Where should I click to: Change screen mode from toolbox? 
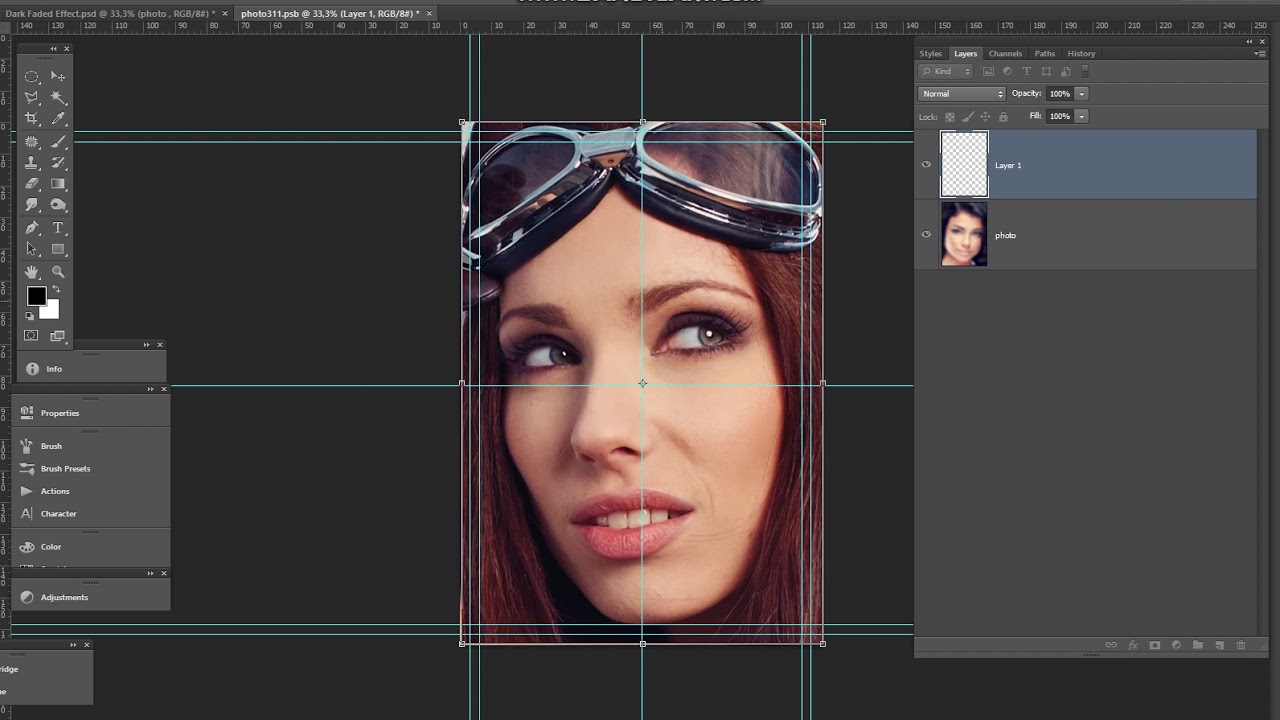(57, 336)
